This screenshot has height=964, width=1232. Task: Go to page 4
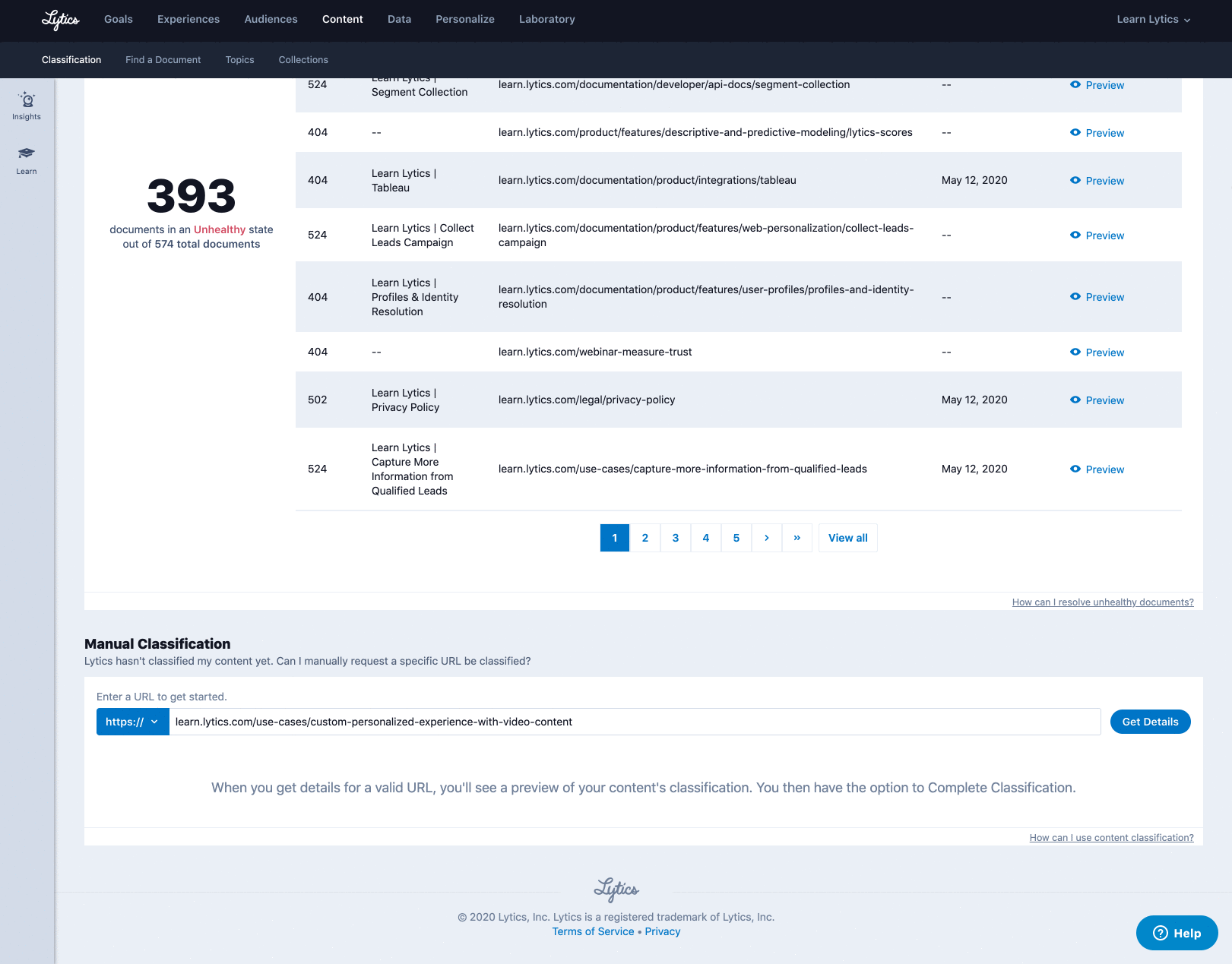pyautogui.click(x=706, y=538)
